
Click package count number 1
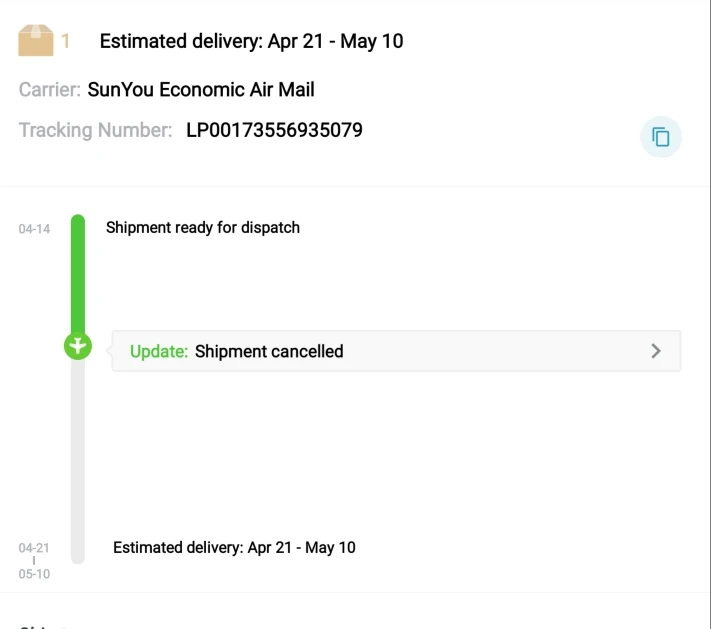(66, 41)
